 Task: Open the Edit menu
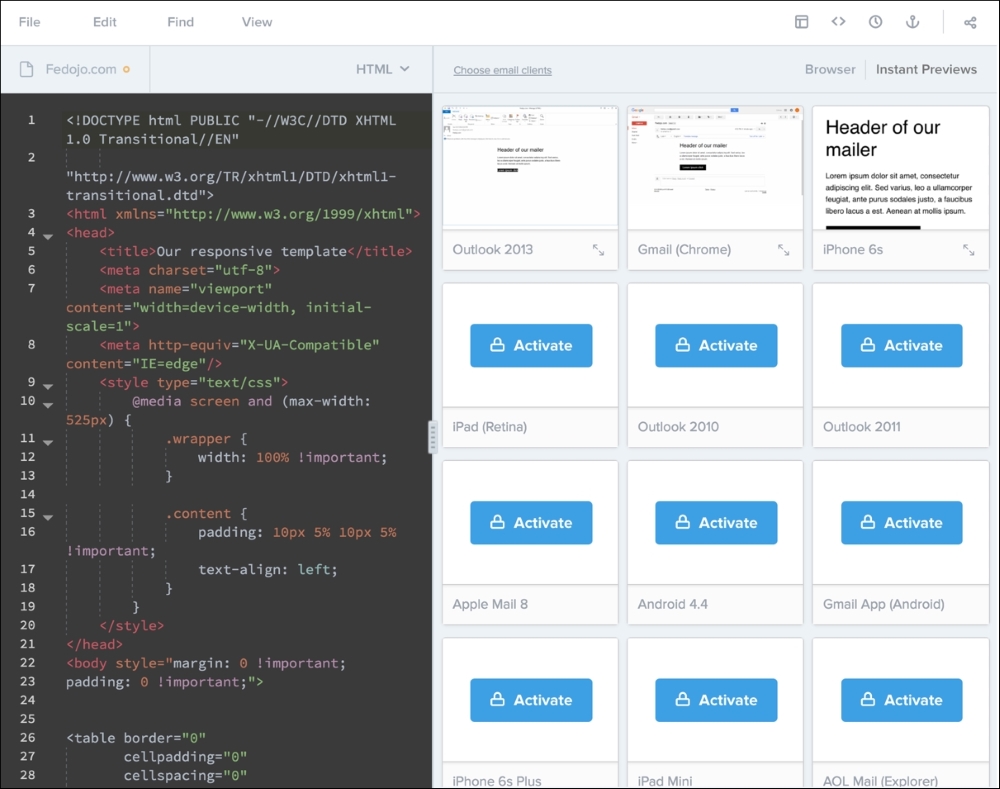[x=105, y=22]
